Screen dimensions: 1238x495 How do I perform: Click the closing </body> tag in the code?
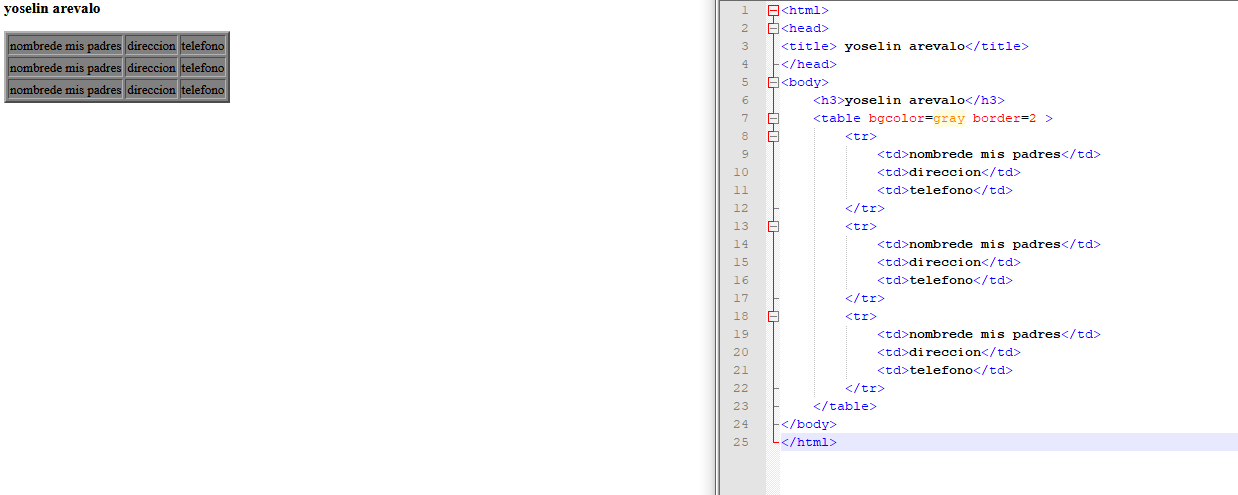[x=809, y=424]
